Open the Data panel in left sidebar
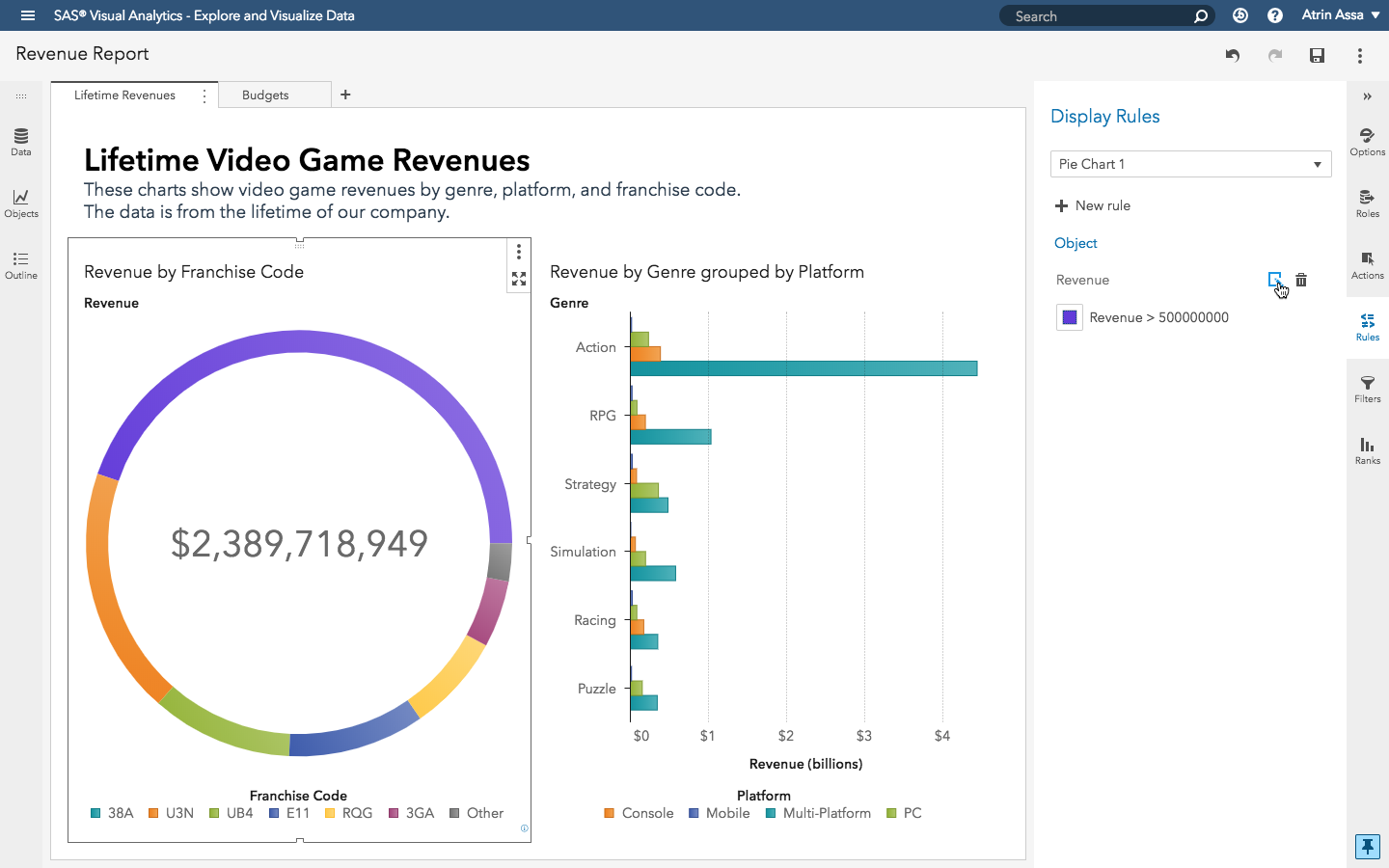Image resolution: width=1389 pixels, height=868 pixels. (x=20, y=143)
